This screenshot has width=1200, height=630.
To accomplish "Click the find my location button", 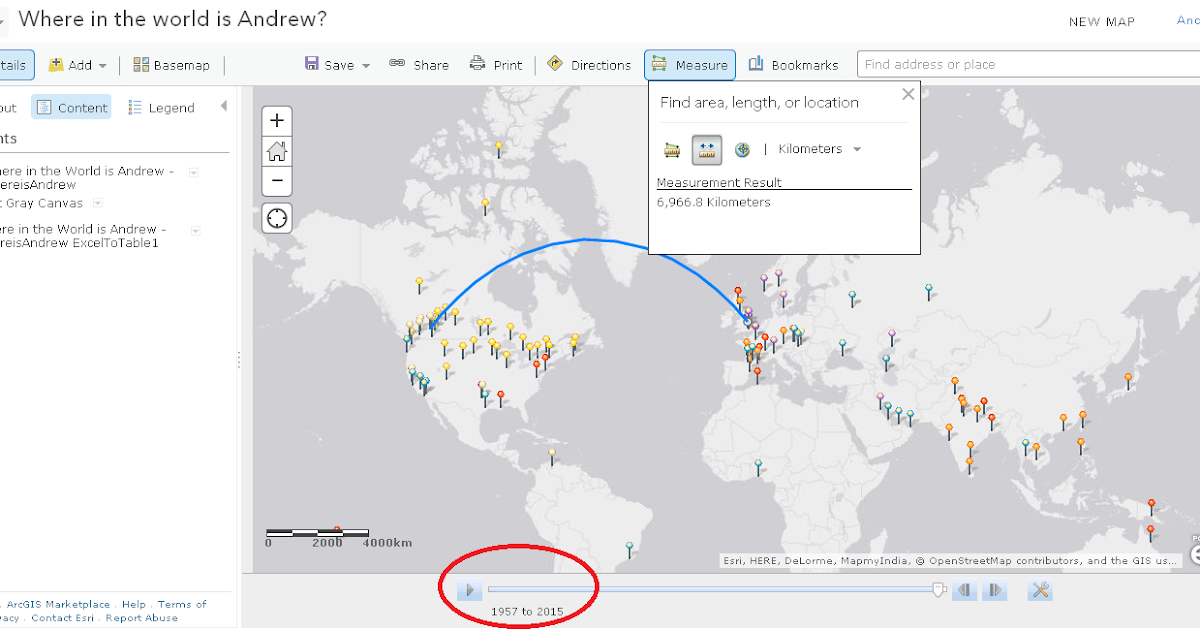I will (x=276, y=218).
